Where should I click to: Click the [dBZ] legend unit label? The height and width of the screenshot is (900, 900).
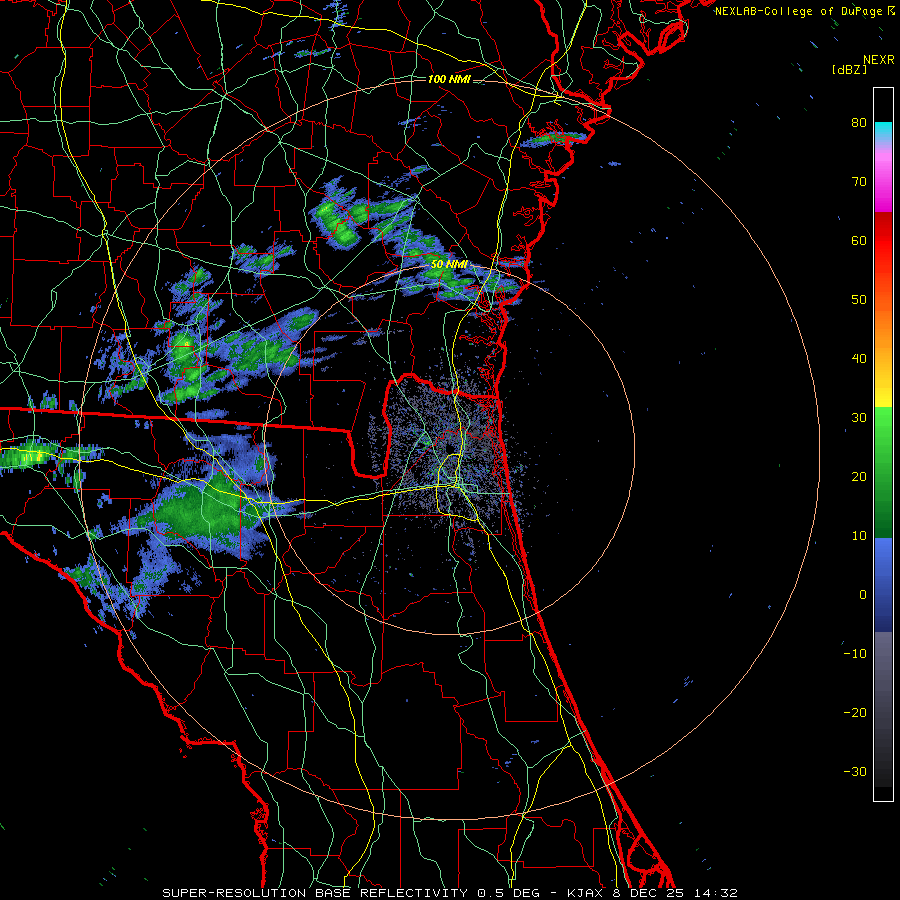coord(849,70)
